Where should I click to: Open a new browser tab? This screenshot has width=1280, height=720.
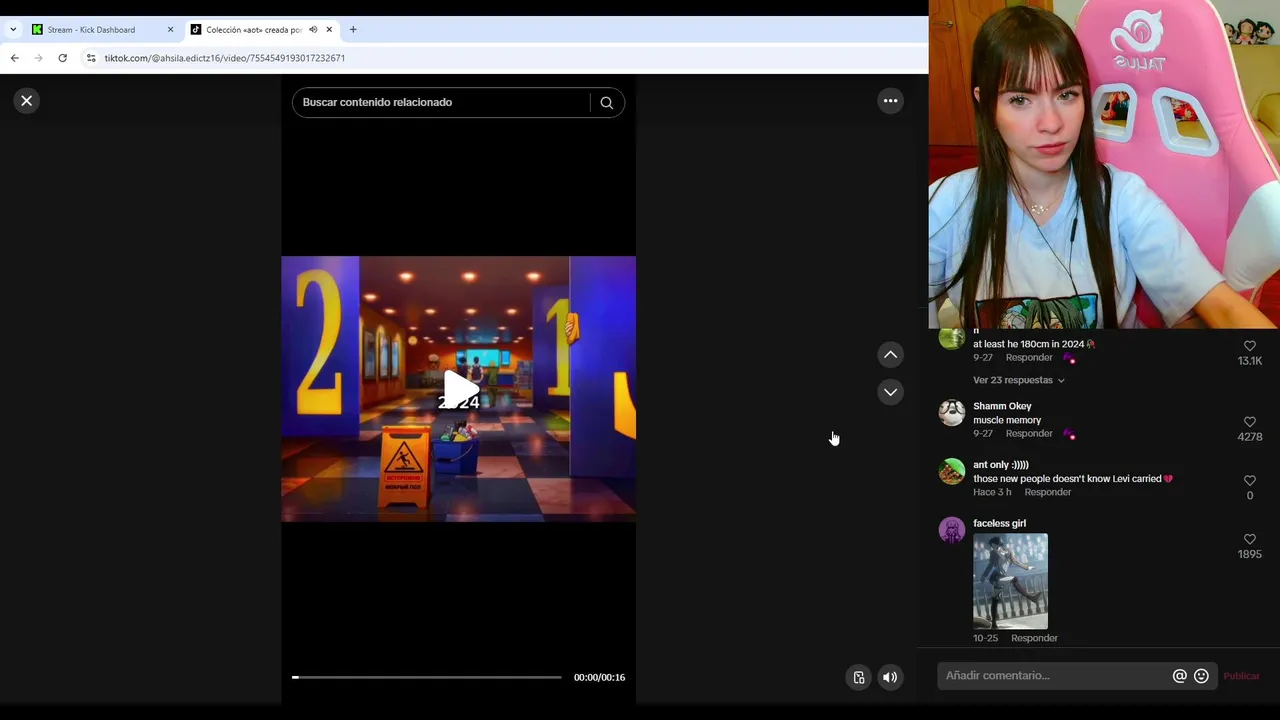(353, 30)
